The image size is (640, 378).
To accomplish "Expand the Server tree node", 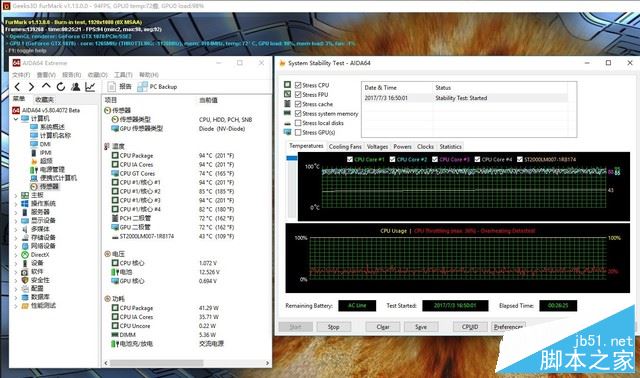I will click(x=16, y=212).
